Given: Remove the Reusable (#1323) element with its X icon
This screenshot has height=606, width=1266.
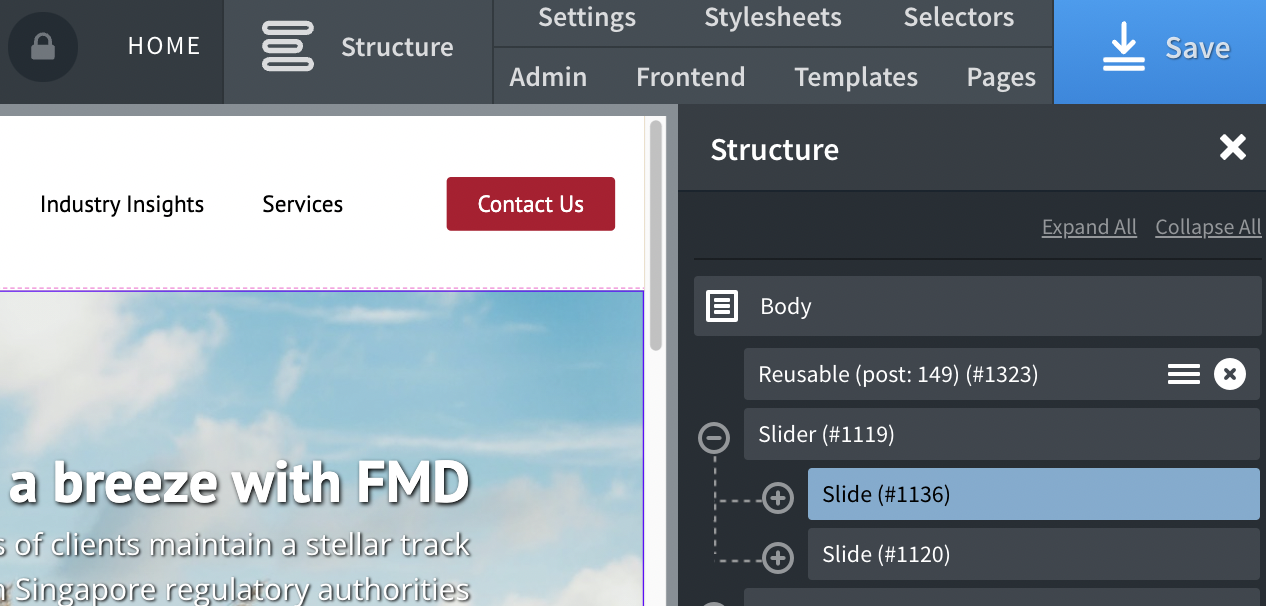Looking at the screenshot, I should click(x=1230, y=374).
